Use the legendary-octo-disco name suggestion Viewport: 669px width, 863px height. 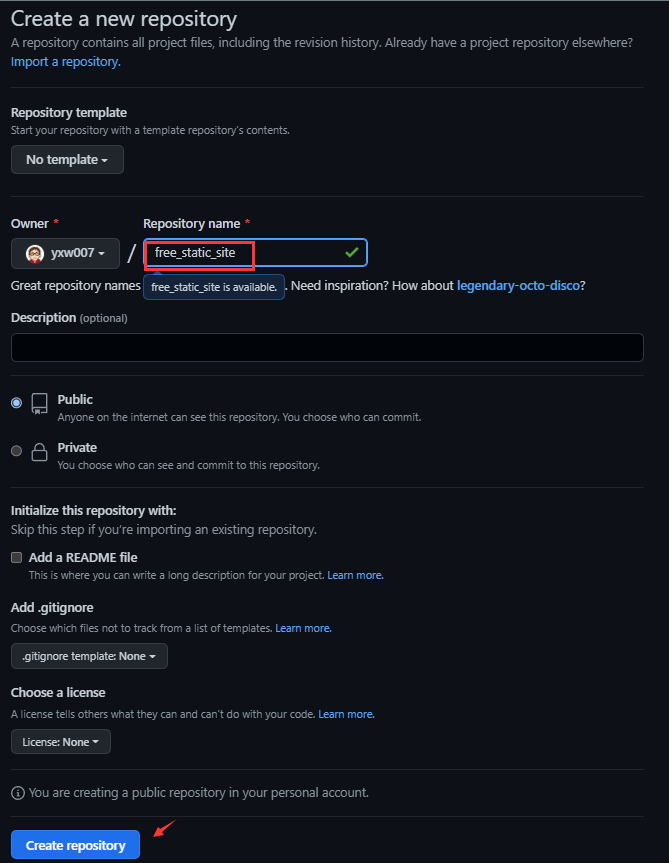point(518,286)
